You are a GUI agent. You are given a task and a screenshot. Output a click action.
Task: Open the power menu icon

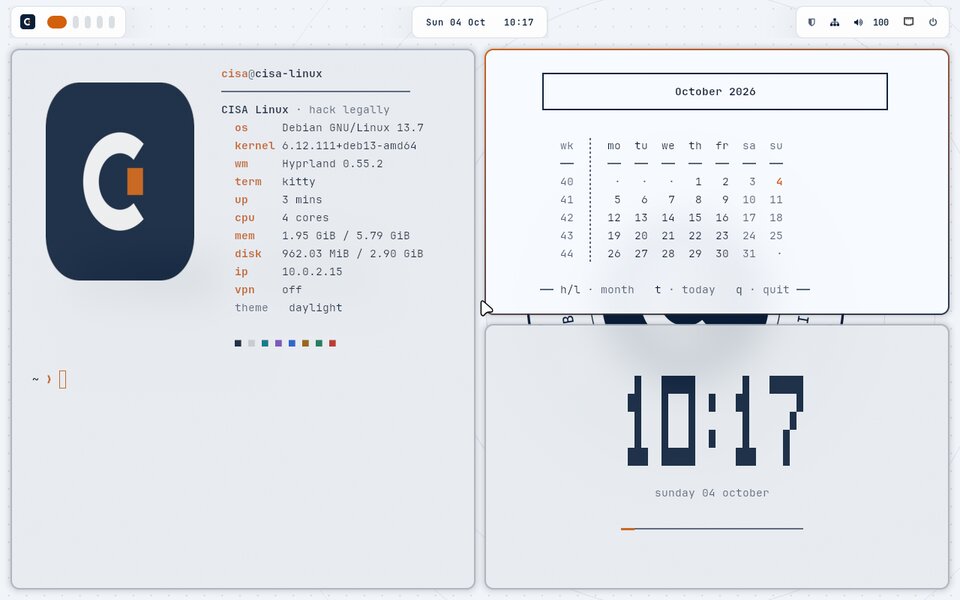click(932, 22)
